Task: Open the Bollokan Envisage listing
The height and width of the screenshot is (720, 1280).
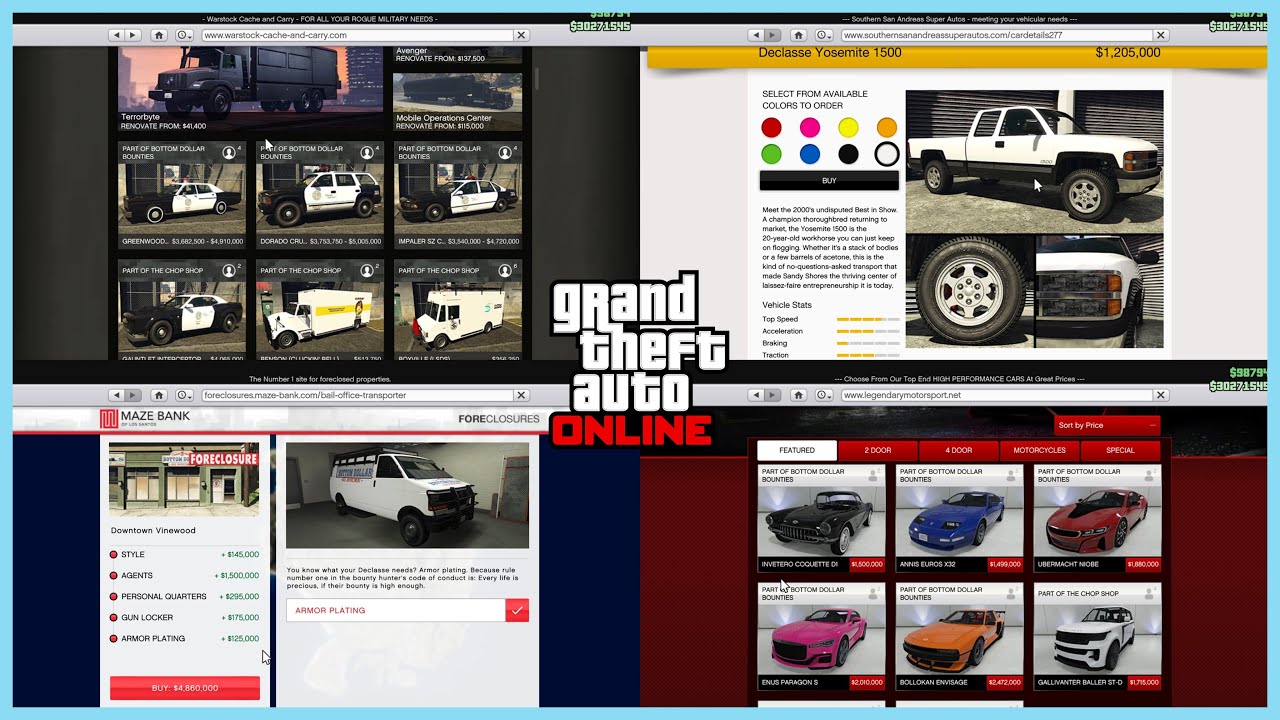Action: click(959, 637)
